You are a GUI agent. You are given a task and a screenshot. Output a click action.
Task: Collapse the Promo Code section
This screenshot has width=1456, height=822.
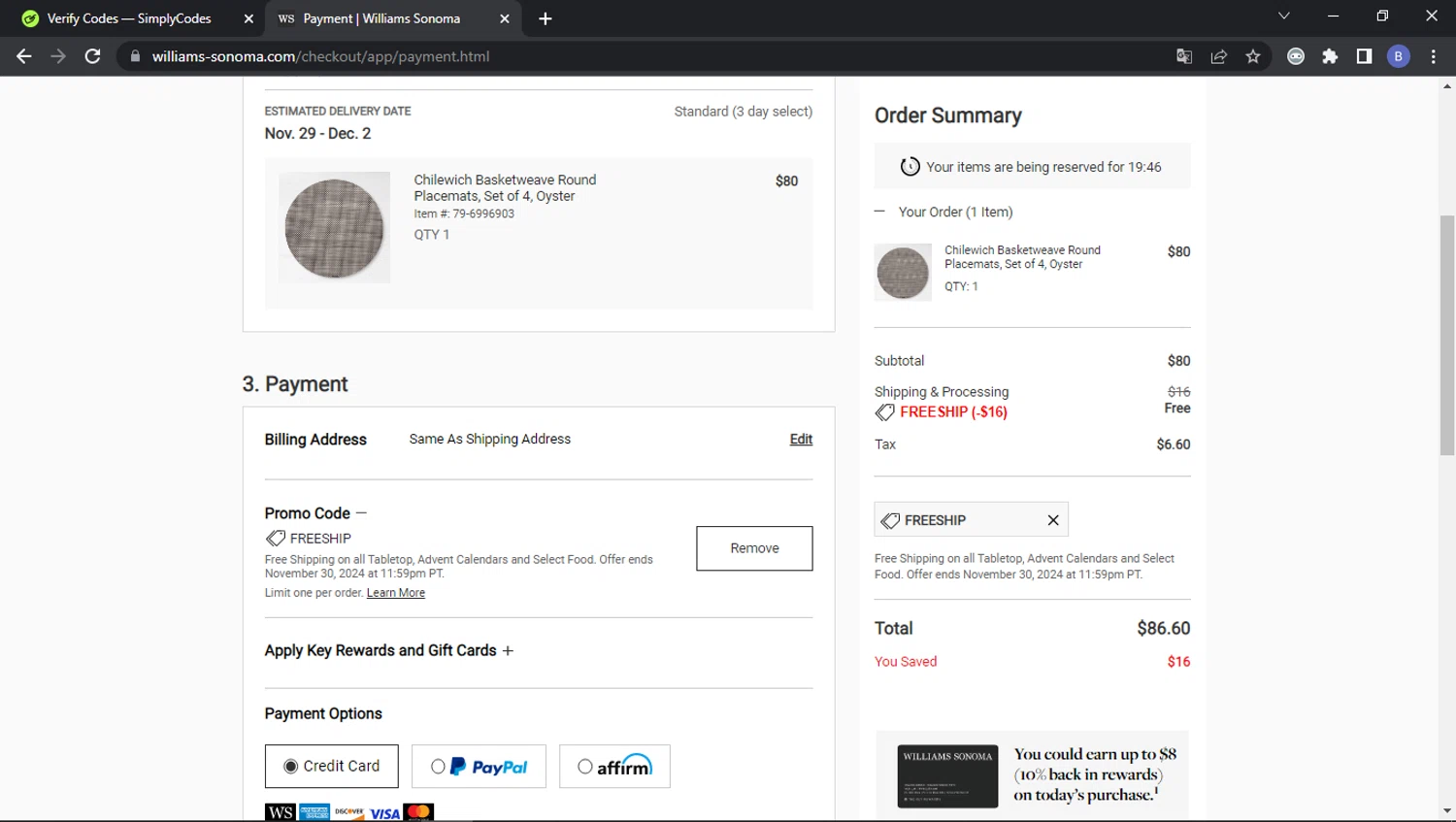tap(361, 513)
